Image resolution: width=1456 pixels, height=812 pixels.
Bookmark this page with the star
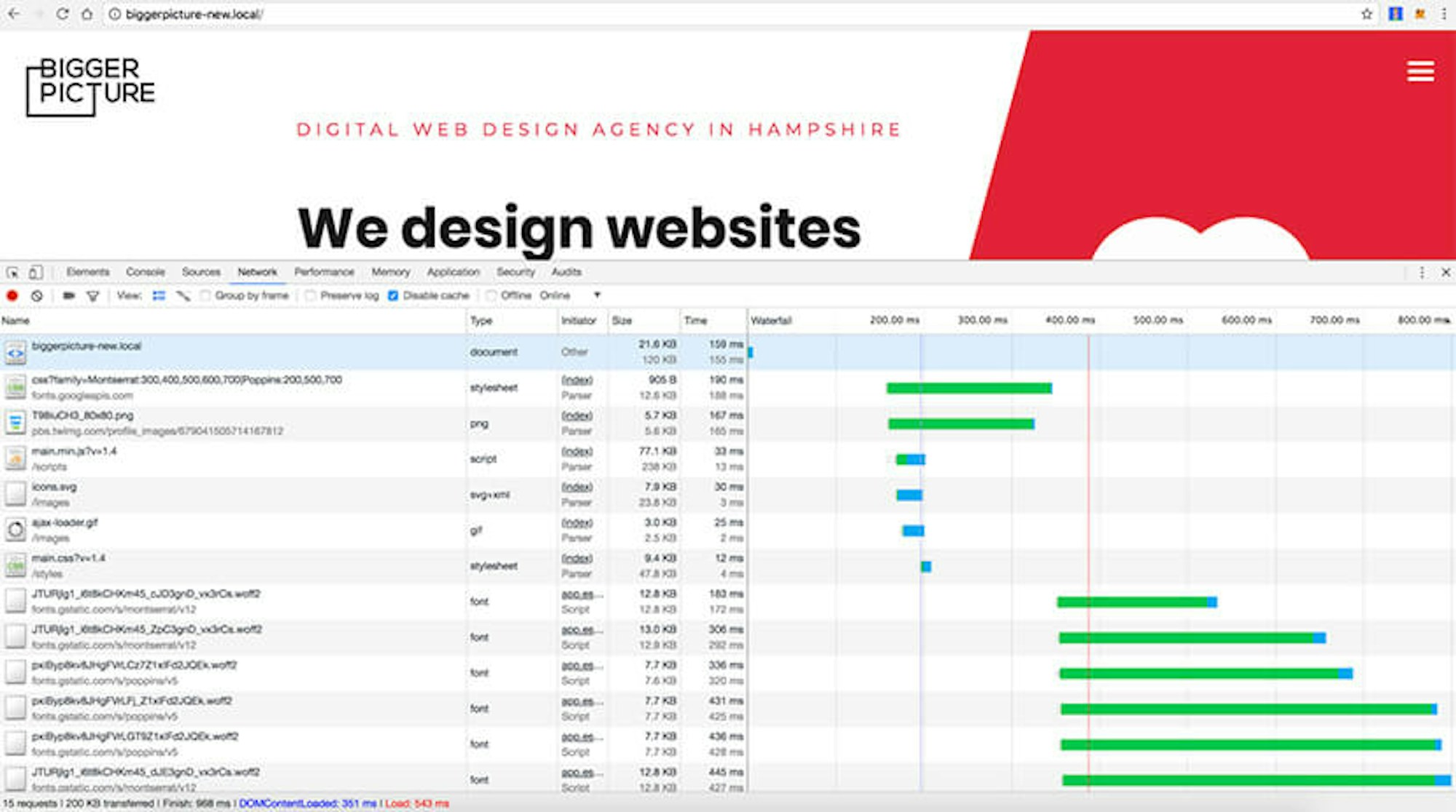pos(1366,14)
